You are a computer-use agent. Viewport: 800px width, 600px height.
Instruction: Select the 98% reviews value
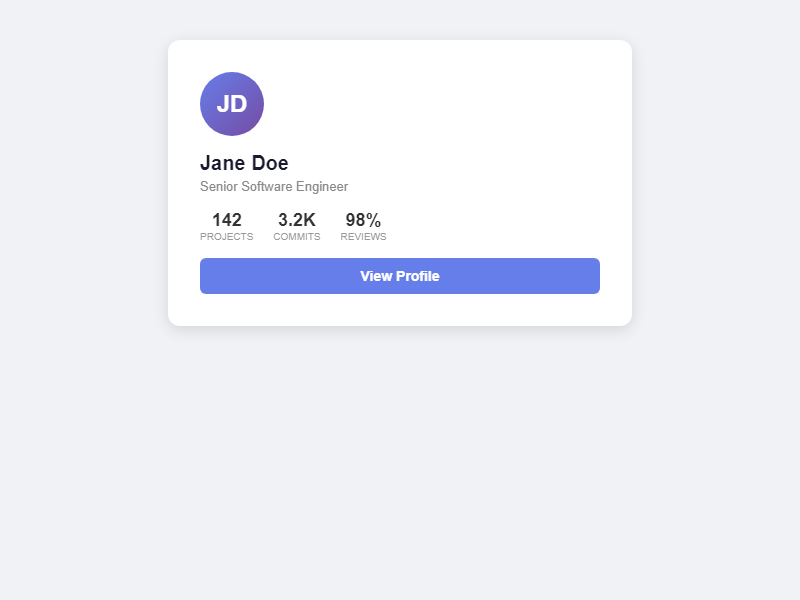click(363, 220)
